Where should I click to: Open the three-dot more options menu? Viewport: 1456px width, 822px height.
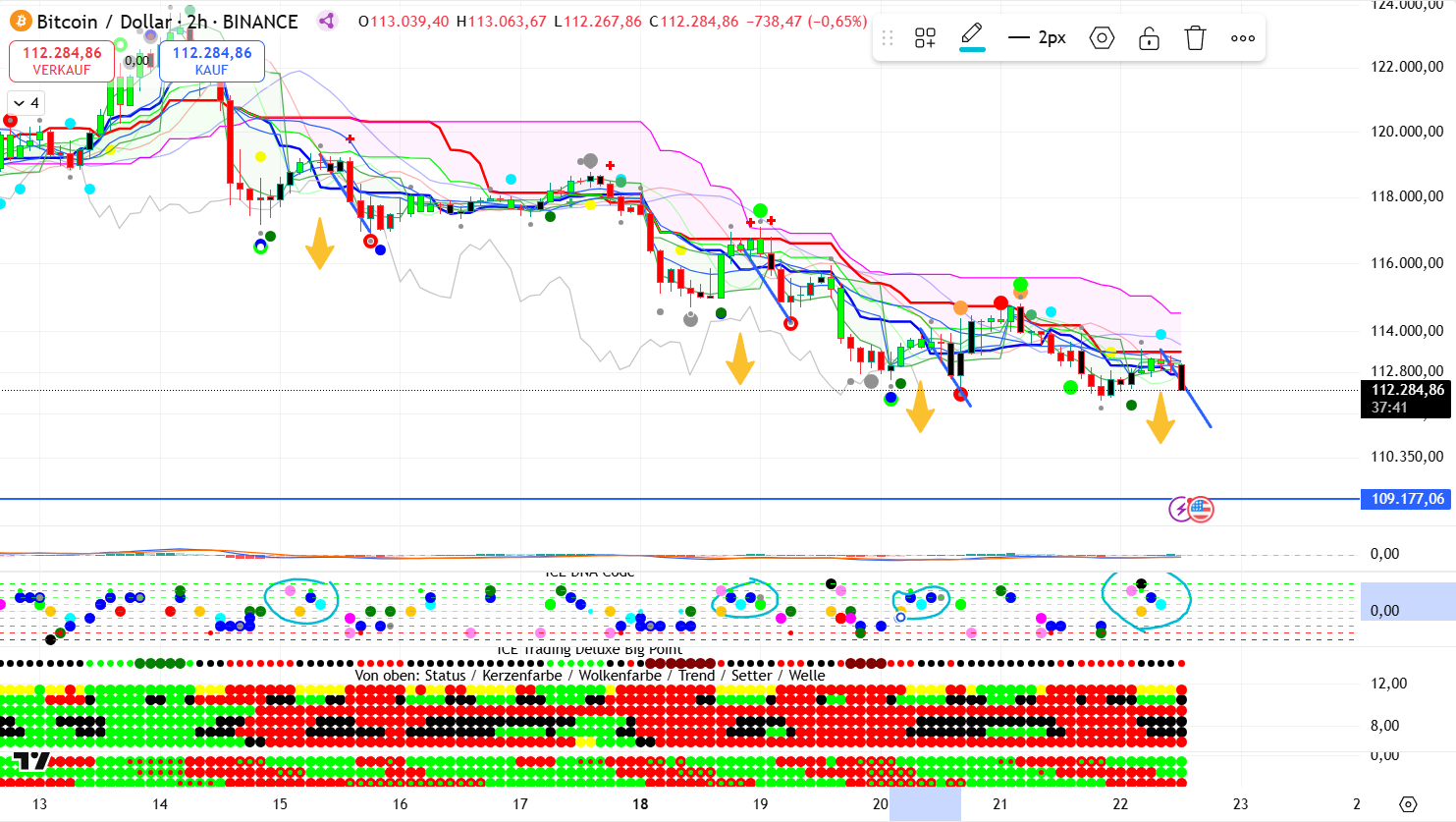pyautogui.click(x=1242, y=38)
